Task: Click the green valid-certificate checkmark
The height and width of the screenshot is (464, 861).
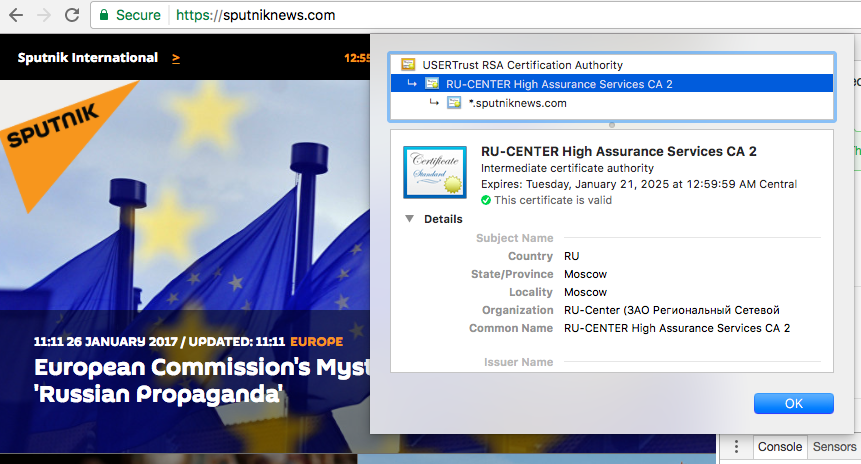Action: [486, 200]
